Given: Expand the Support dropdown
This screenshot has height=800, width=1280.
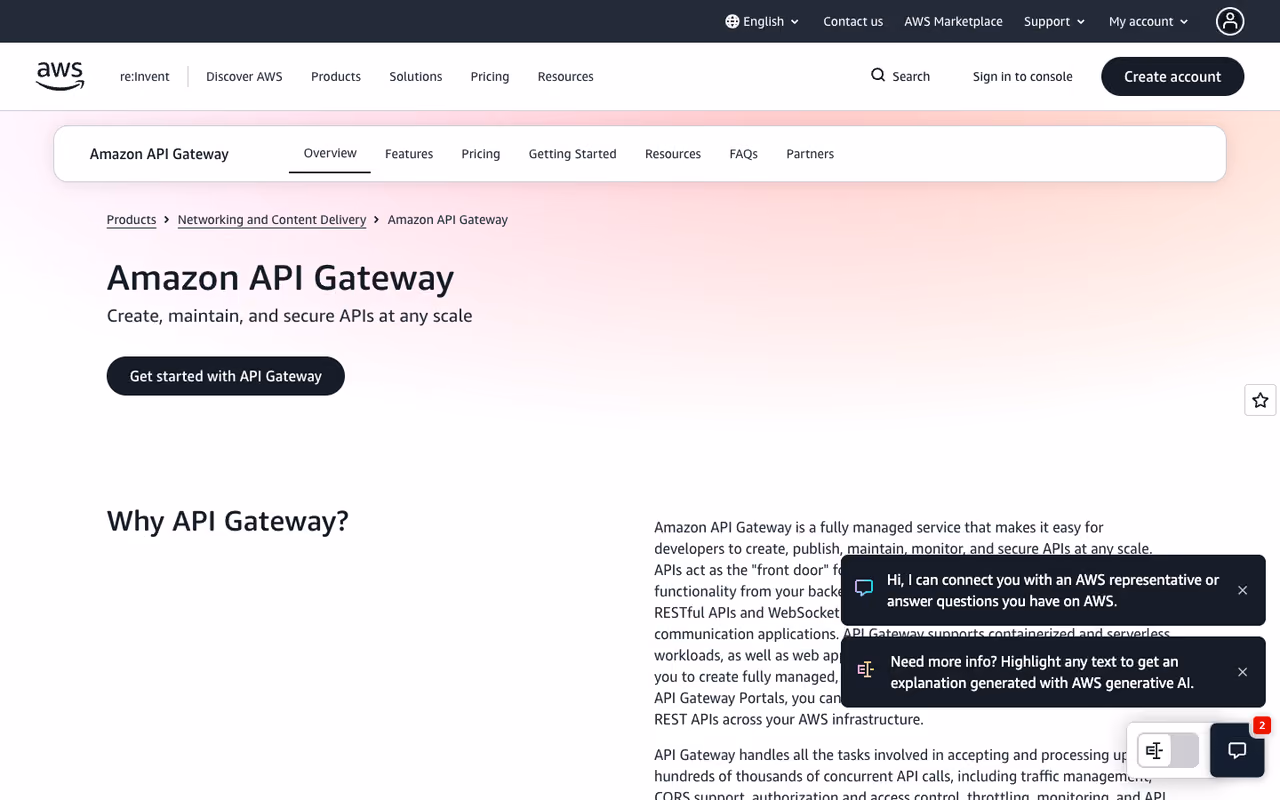Looking at the screenshot, I should (x=1054, y=21).
